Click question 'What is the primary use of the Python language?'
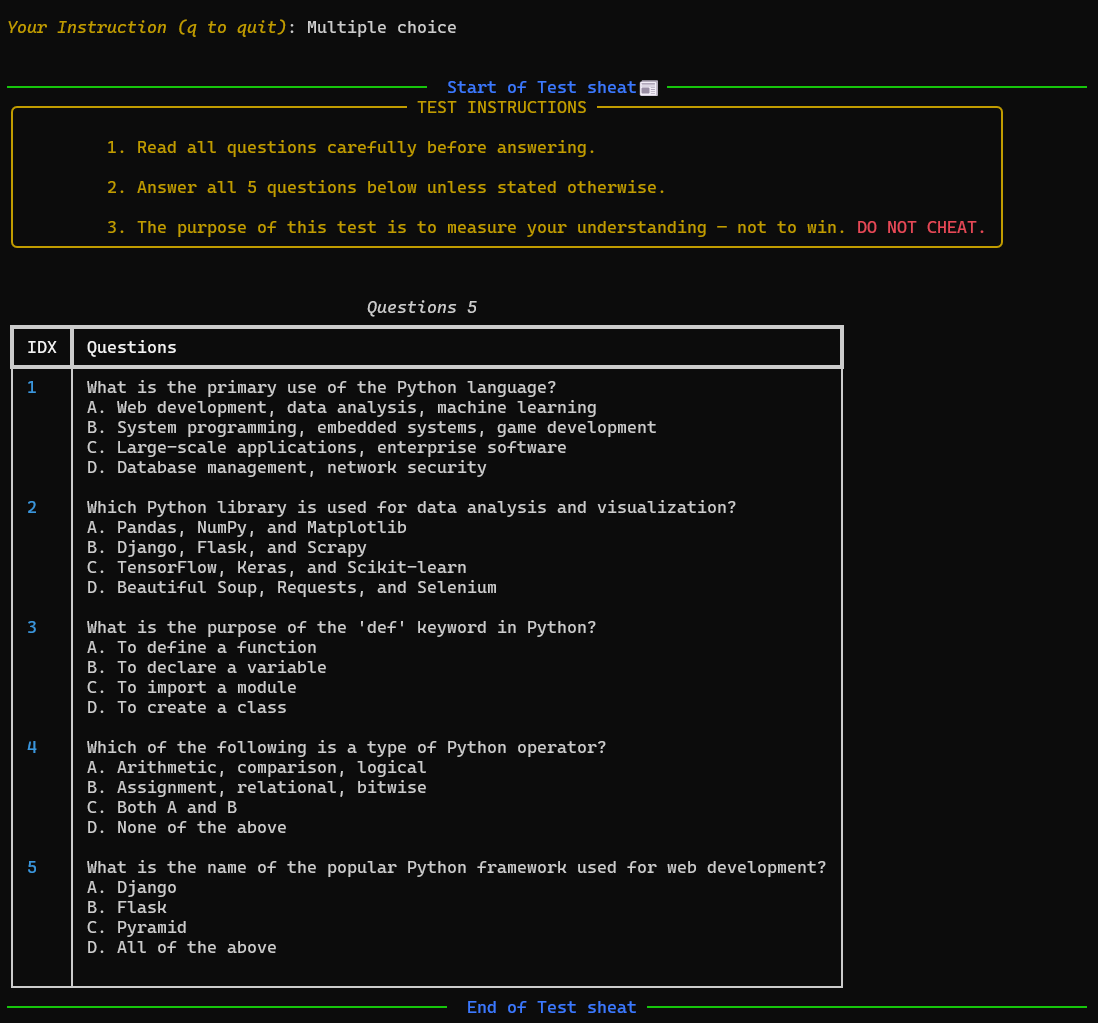Viewport: 1098px width, 1023px height. 321,387
